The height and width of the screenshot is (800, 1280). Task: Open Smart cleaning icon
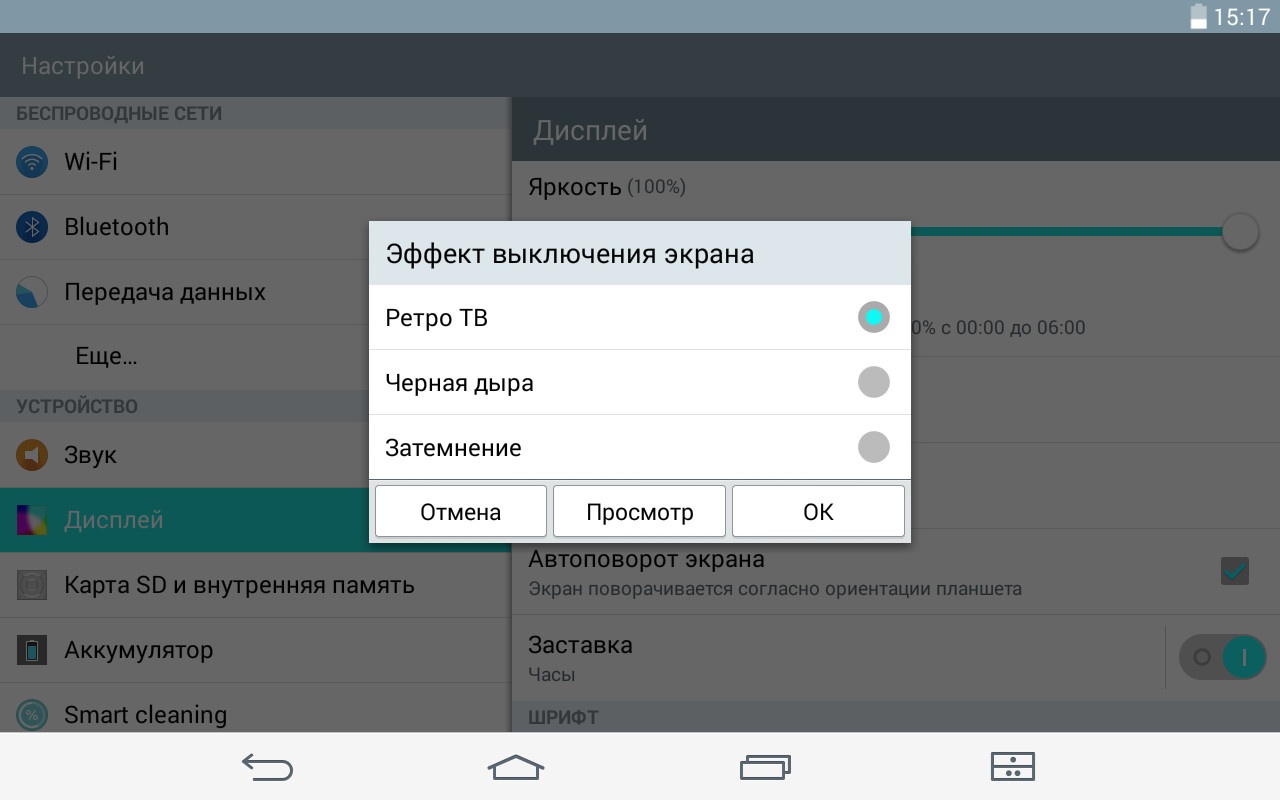click(x=32, y=714)
